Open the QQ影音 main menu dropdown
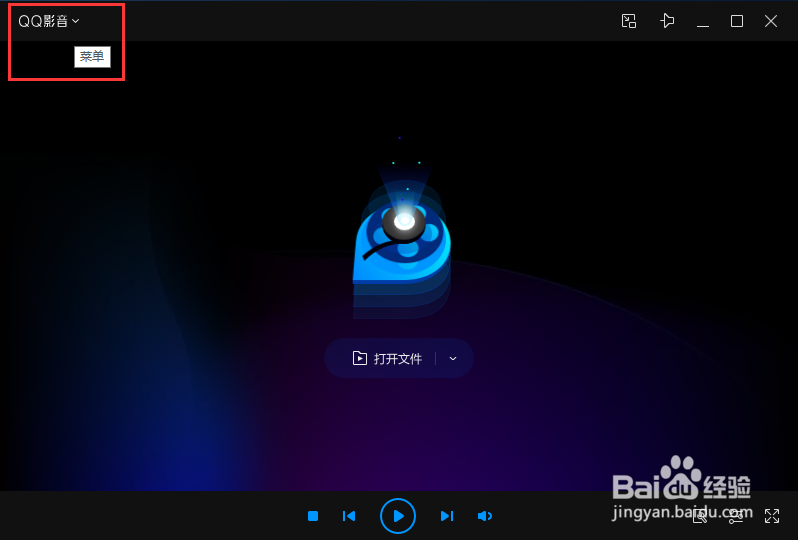Screen dimensions: 798x540 (48, 21)
